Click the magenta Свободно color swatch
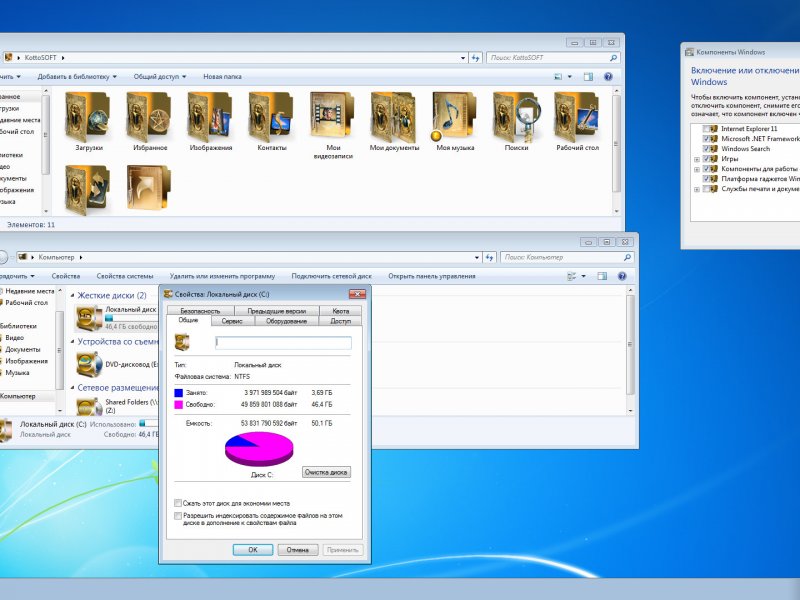800x600 pixels. [179, 405]
